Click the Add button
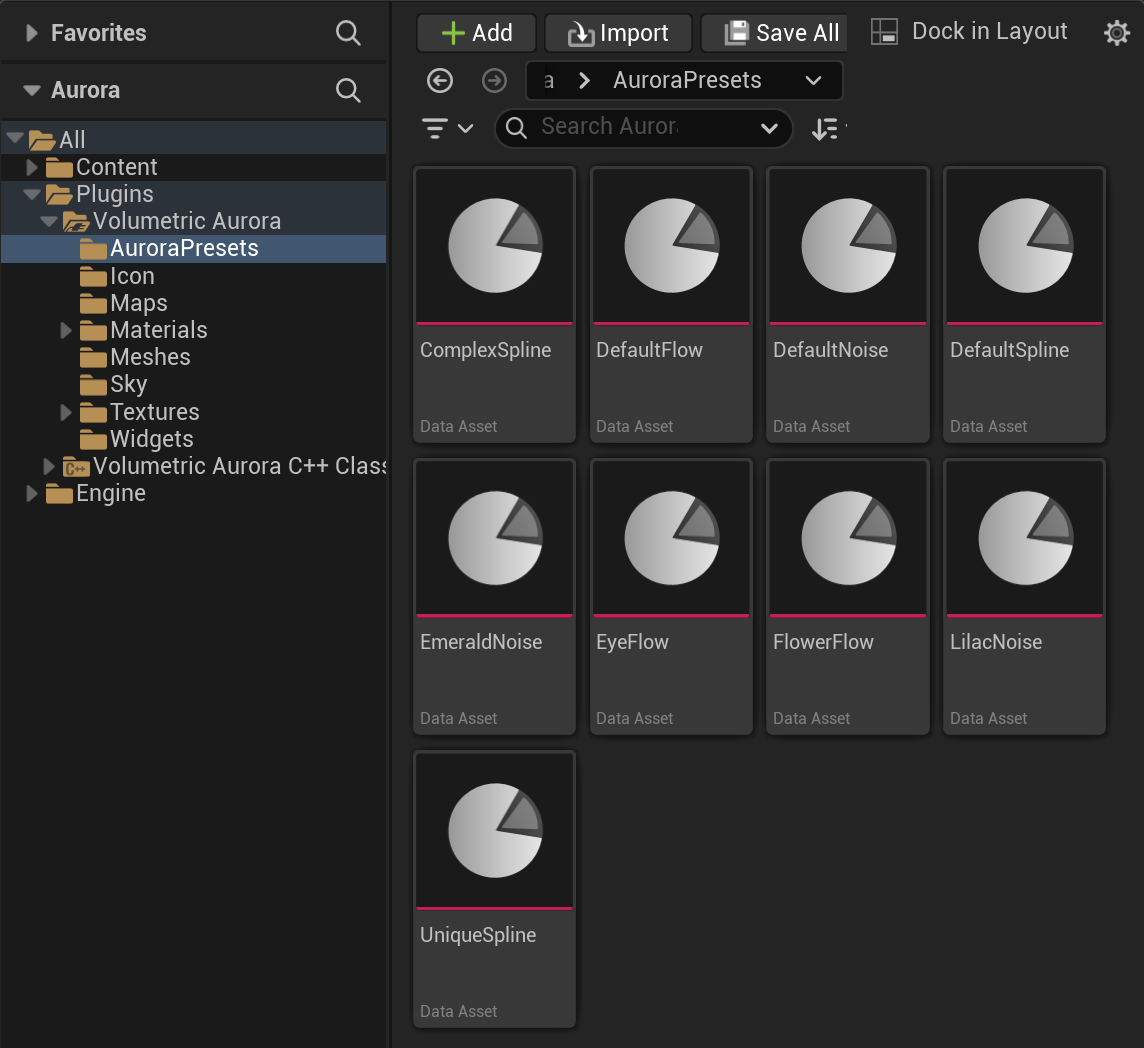The width and height of the screenshot is (1144, 1048). pyautogui.click(x=476, y=33)
